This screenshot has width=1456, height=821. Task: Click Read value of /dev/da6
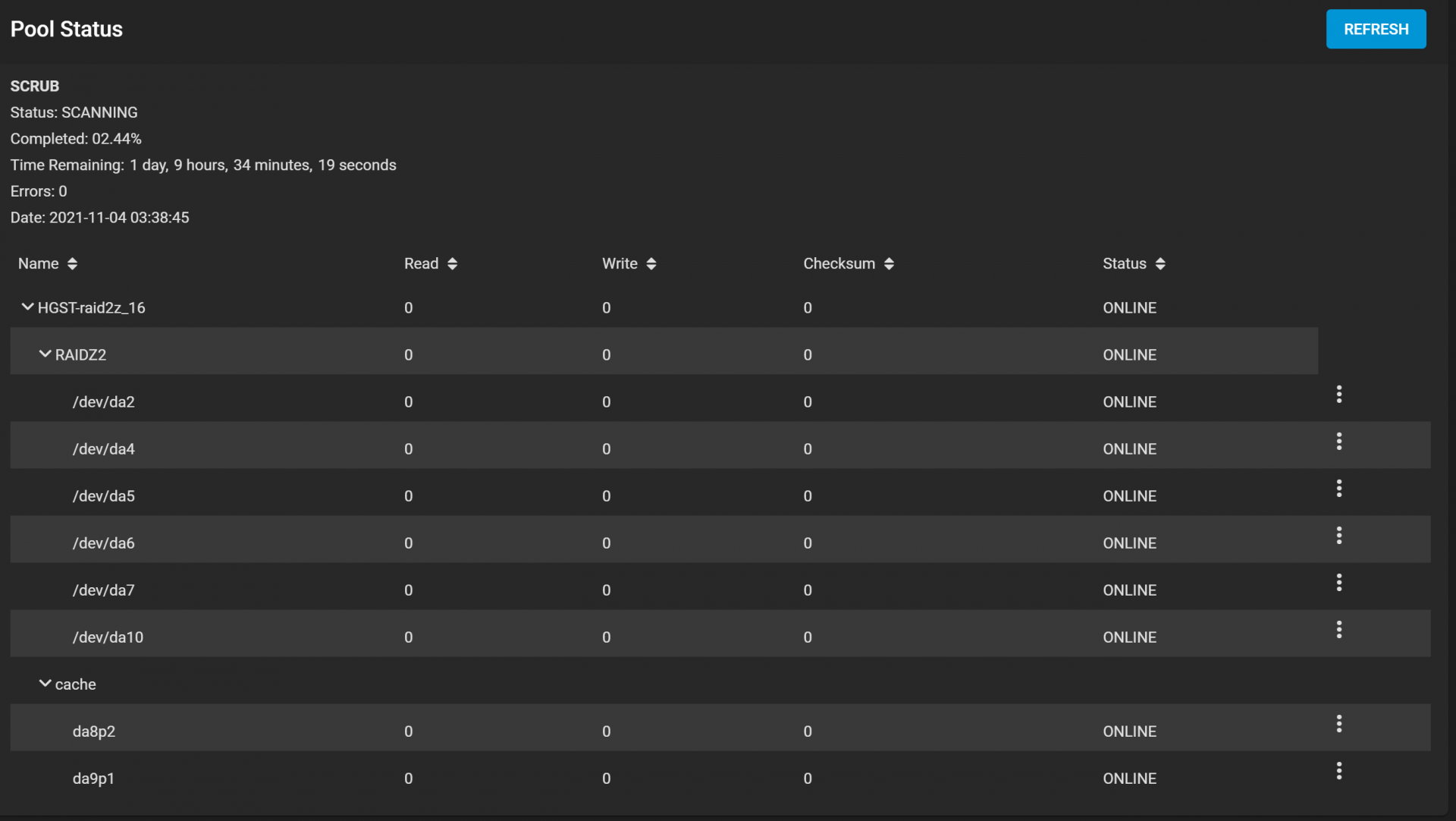(x=408, y=543)
